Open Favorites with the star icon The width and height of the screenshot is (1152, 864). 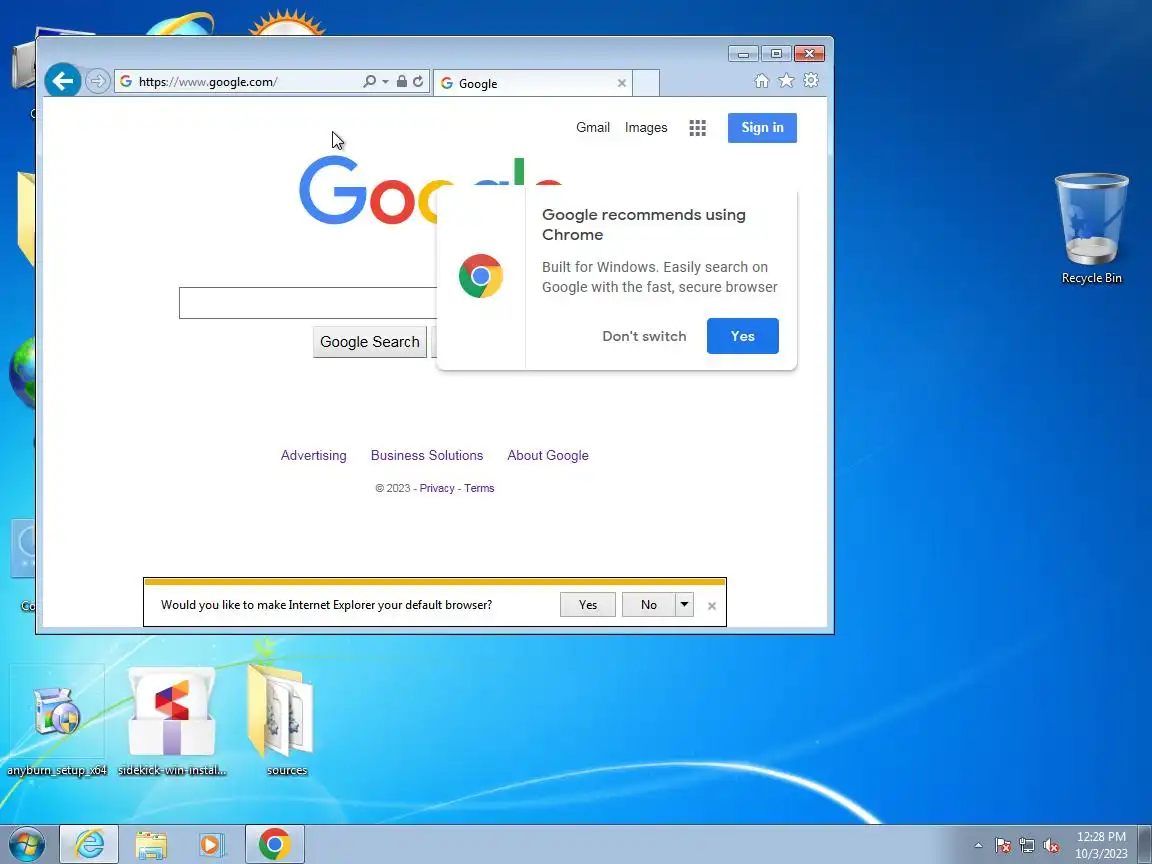786,81
